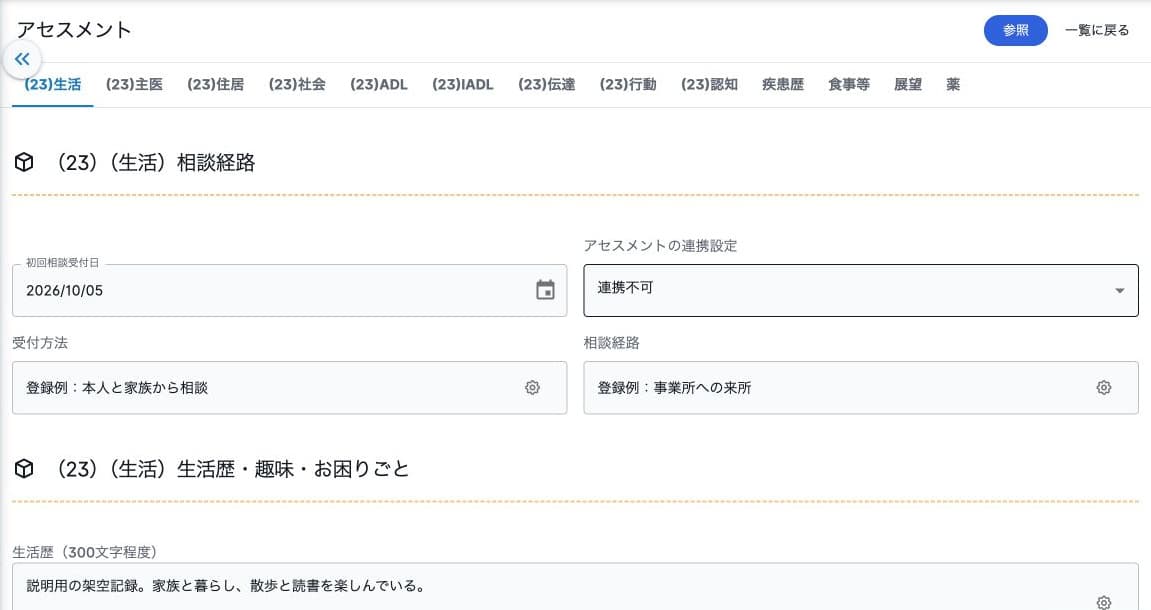This screenshot has height=610, width=1151.
Task: Click 生活歴 text area with 説明用の架空記録
Action: [575, 587]
